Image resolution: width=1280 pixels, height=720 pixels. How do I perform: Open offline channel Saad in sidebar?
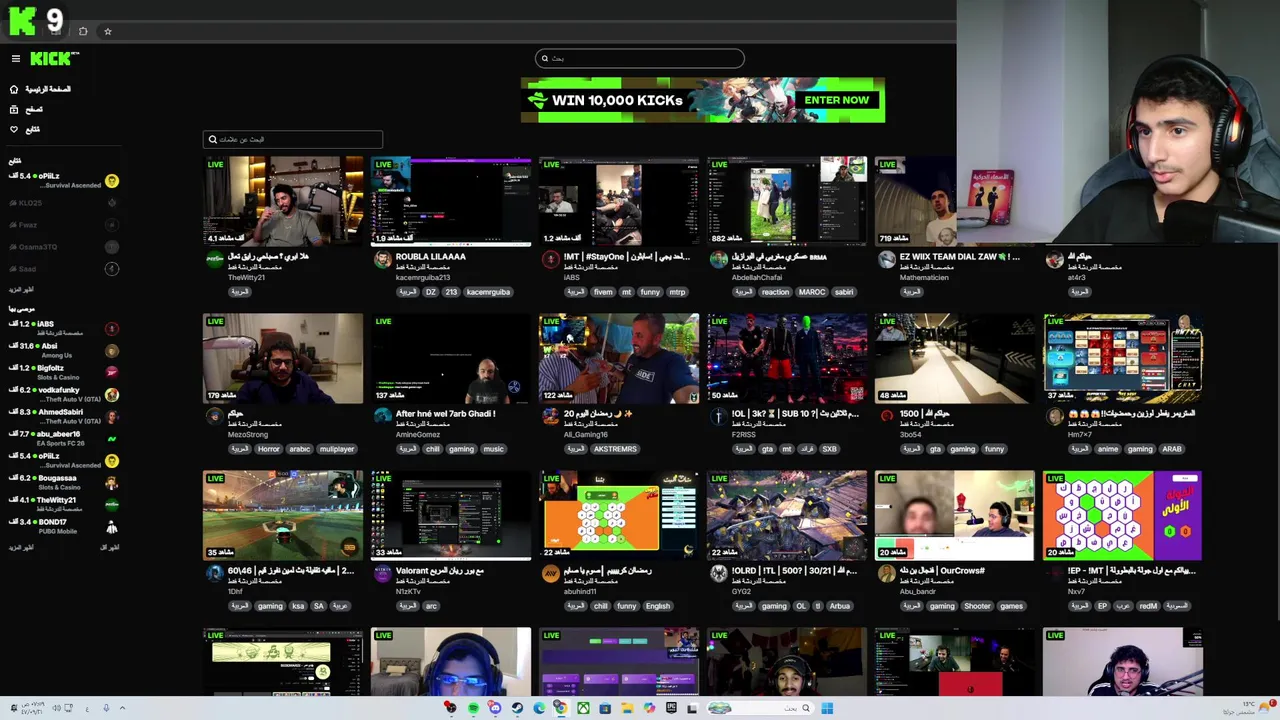click(x=62, y=269)
